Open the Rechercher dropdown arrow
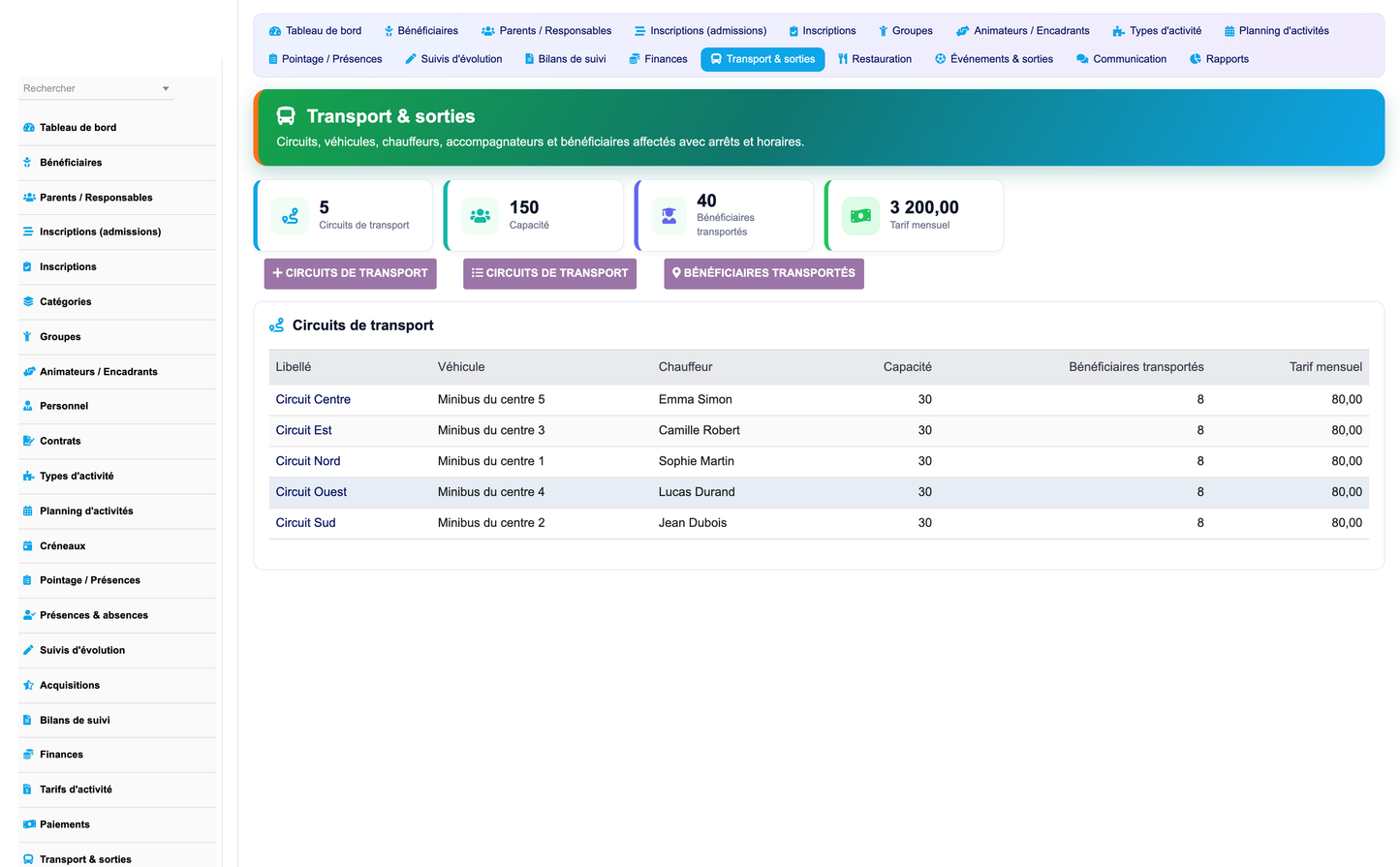Viewport: 1400px width, 867px height. pyautogui.click(x=166, y=89)
